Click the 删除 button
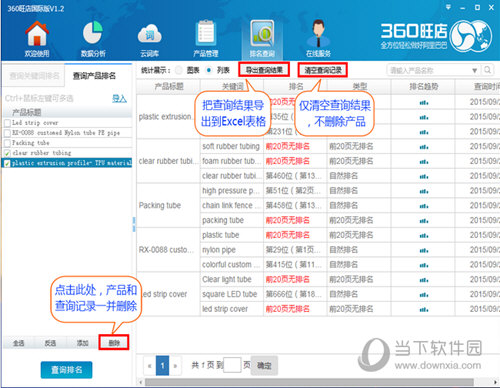The width and height of the screenshot is (500, 388). (114, 343)
